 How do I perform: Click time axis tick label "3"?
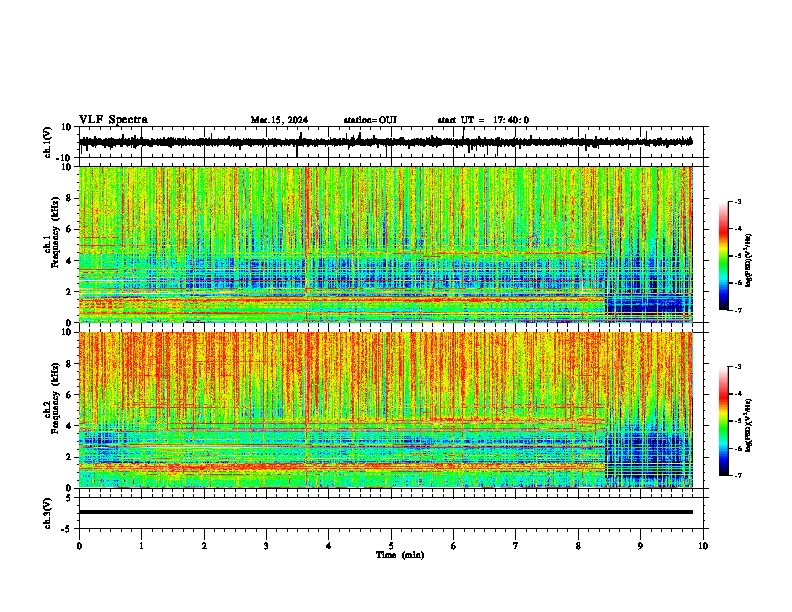coord(266,546)
